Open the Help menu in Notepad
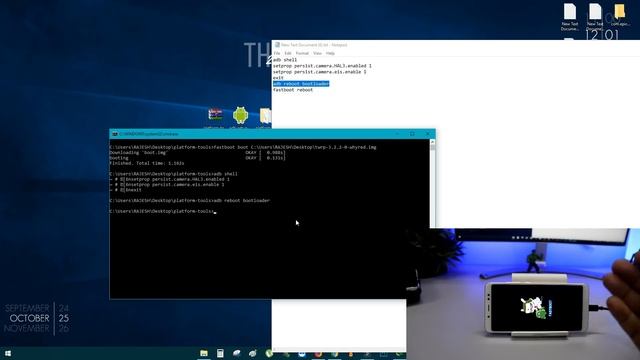This screenshot has width=640, height=360. pos(330,53)
